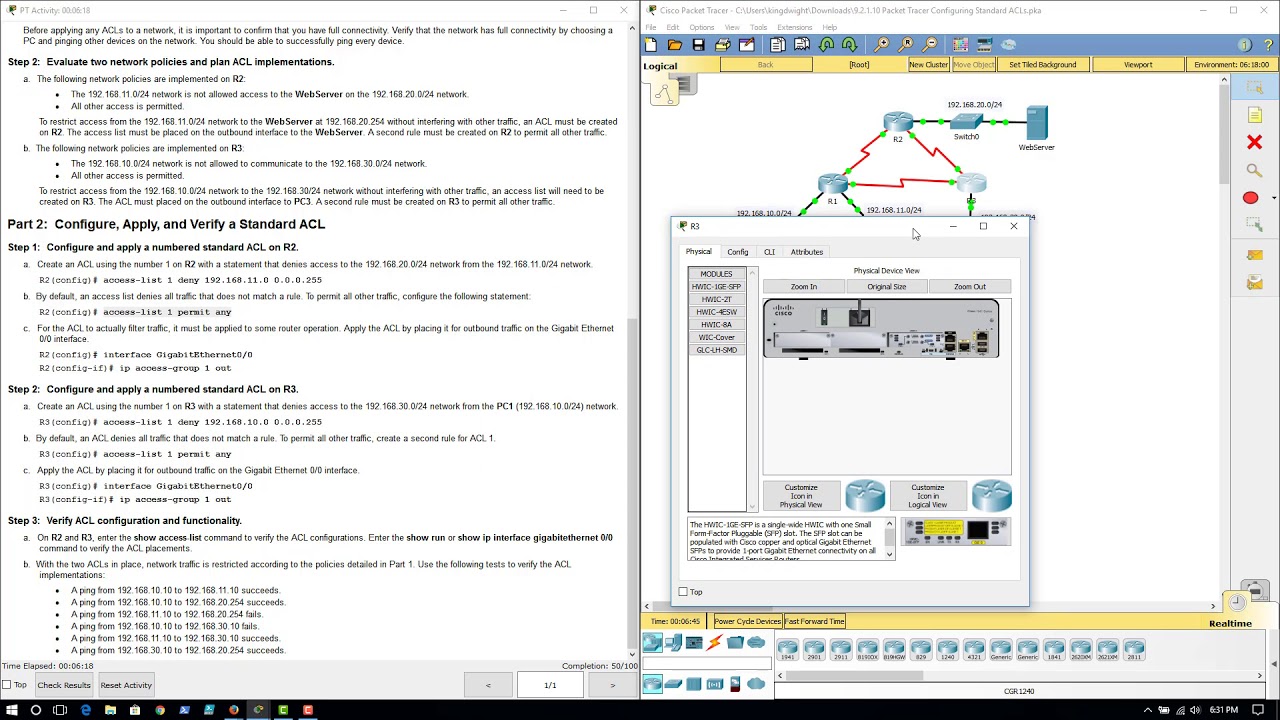Click the Copy icon in the toolbar
1280x720 pixels.
click(778, 45)
